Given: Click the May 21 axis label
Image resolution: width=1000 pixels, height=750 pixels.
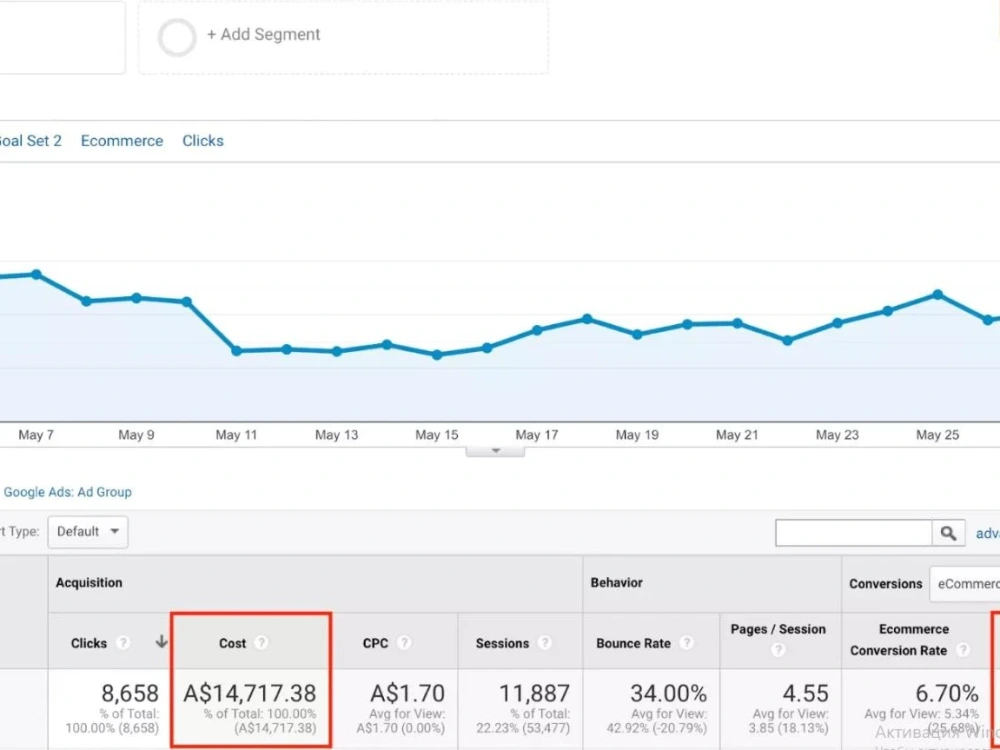Looking at the screenshot, I should pyautogui.click(x=737, y=435).
